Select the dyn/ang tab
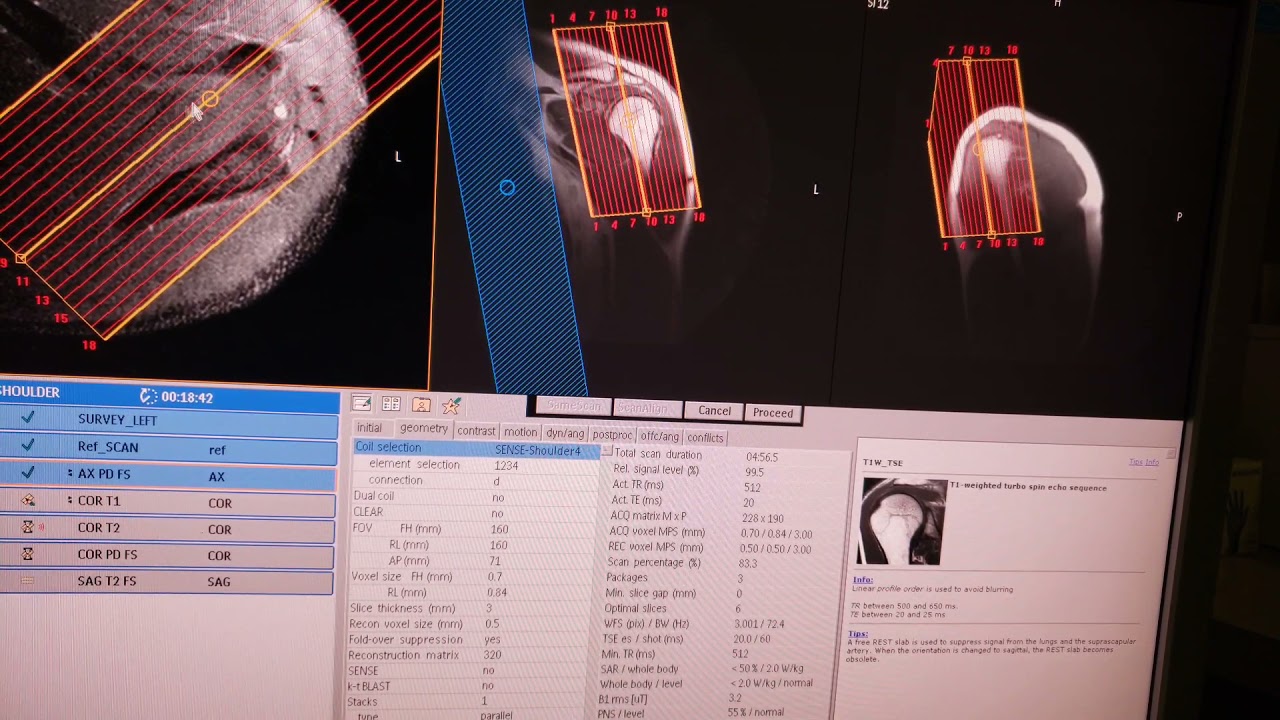The image size is (1280, 720). click(x=565, y=433)
